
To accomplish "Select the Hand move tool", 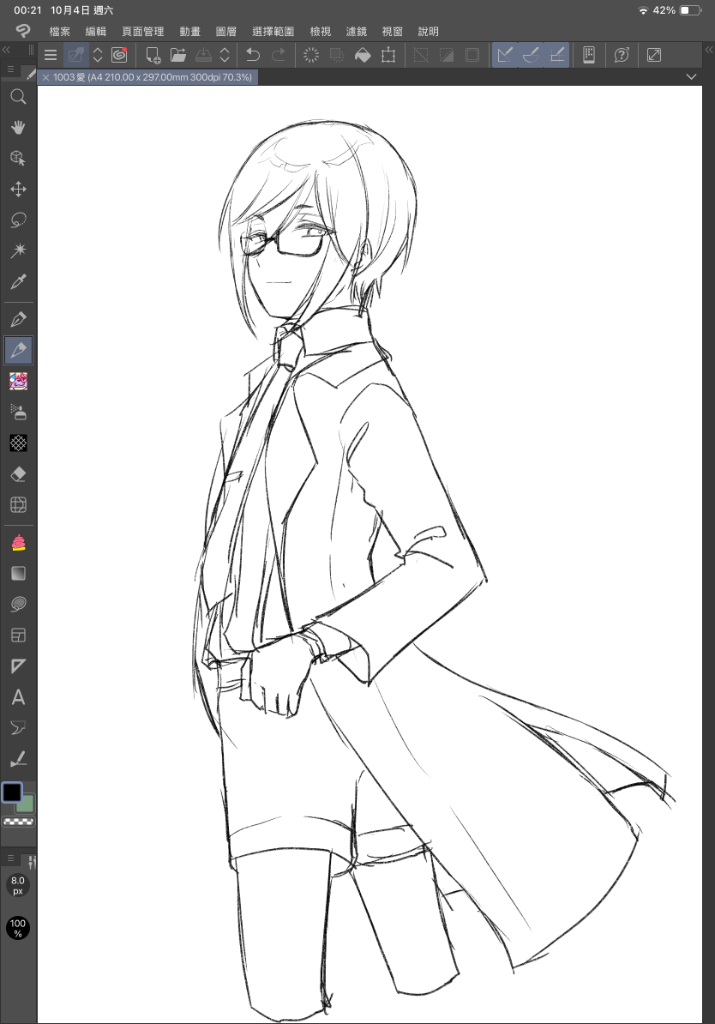I will point(18,127).
